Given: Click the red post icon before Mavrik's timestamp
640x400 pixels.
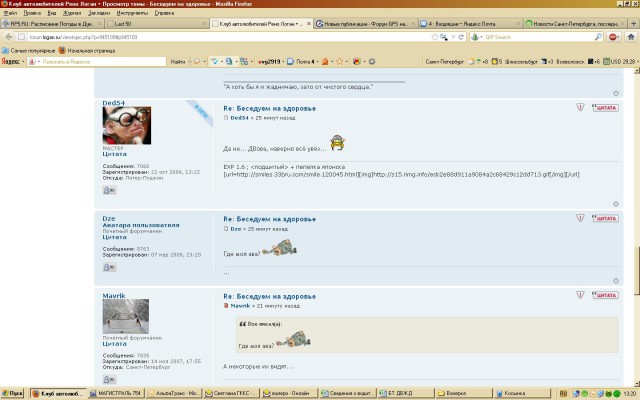Looking at the screenshot, I should pyautogui.click(x=226, y=306).
